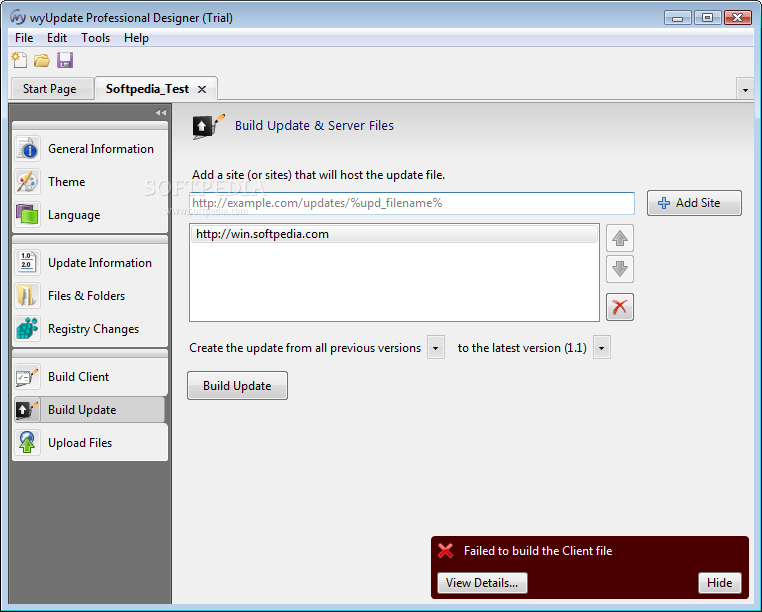The width and height of the screenshot is (762, 612).
Task: Collapse the sidebar with double-arrow icon
Action: (160, 112)
